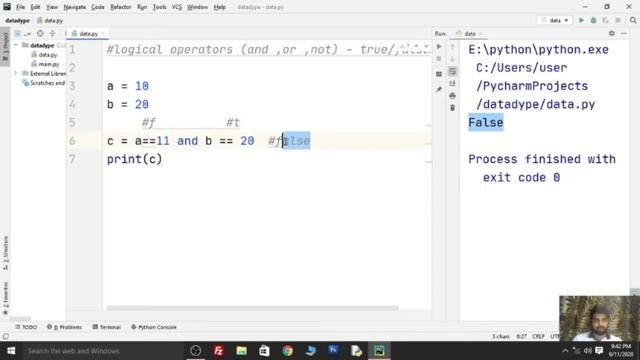The image size is (640, 360).
Task: Click the Up the Stack Trace arrow
Action: point(452,47)
